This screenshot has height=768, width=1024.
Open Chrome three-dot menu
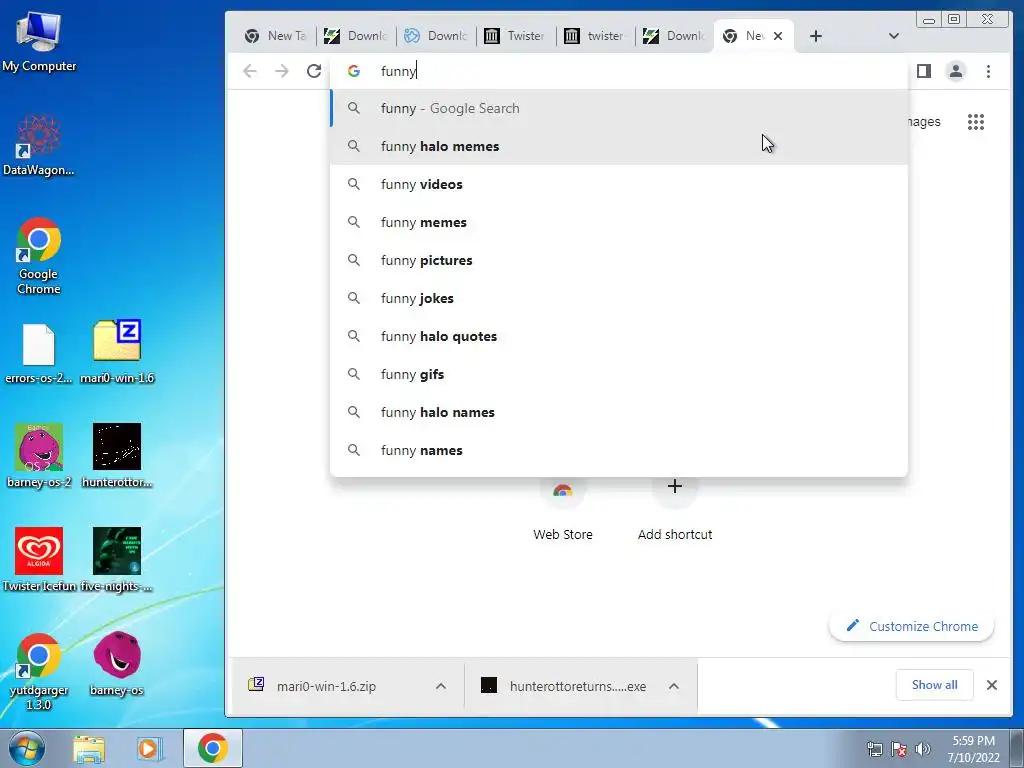tap(988, 71)
